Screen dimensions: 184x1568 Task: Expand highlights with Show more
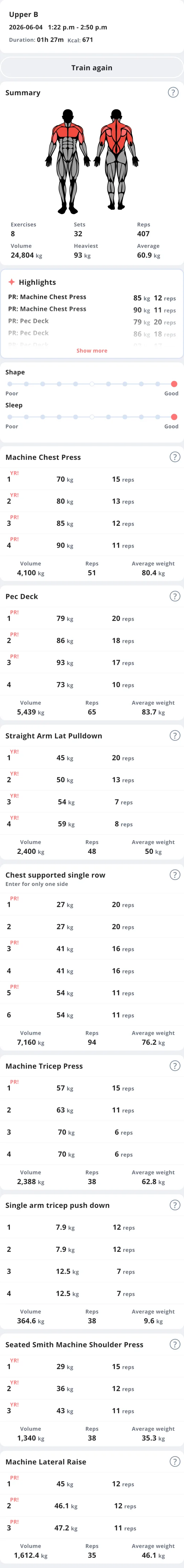[92, 351]
